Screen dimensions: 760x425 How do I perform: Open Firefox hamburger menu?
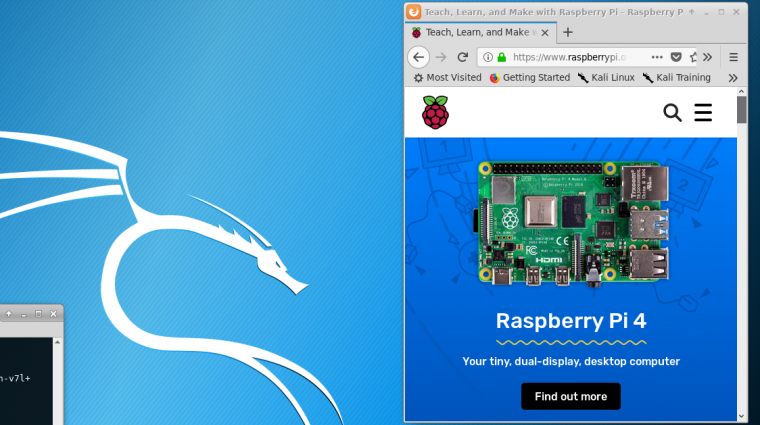click(x=733, y=57)
